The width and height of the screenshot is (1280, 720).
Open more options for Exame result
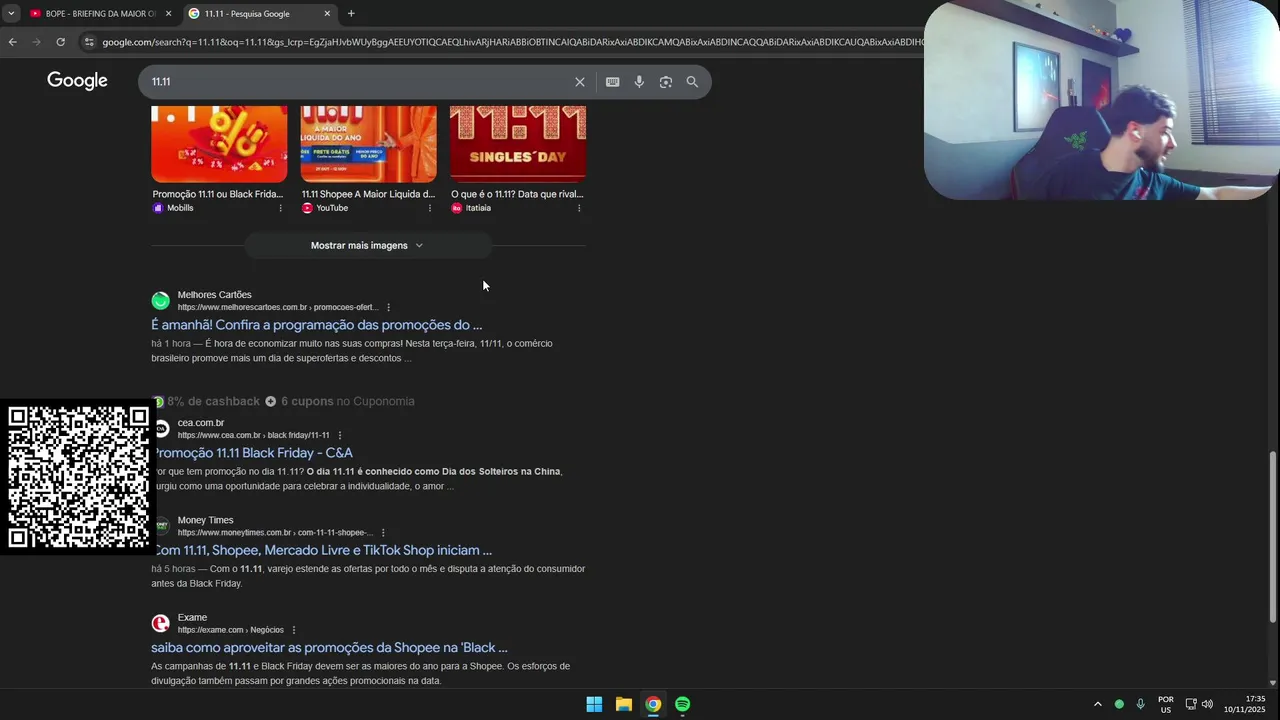pos(293,630)
